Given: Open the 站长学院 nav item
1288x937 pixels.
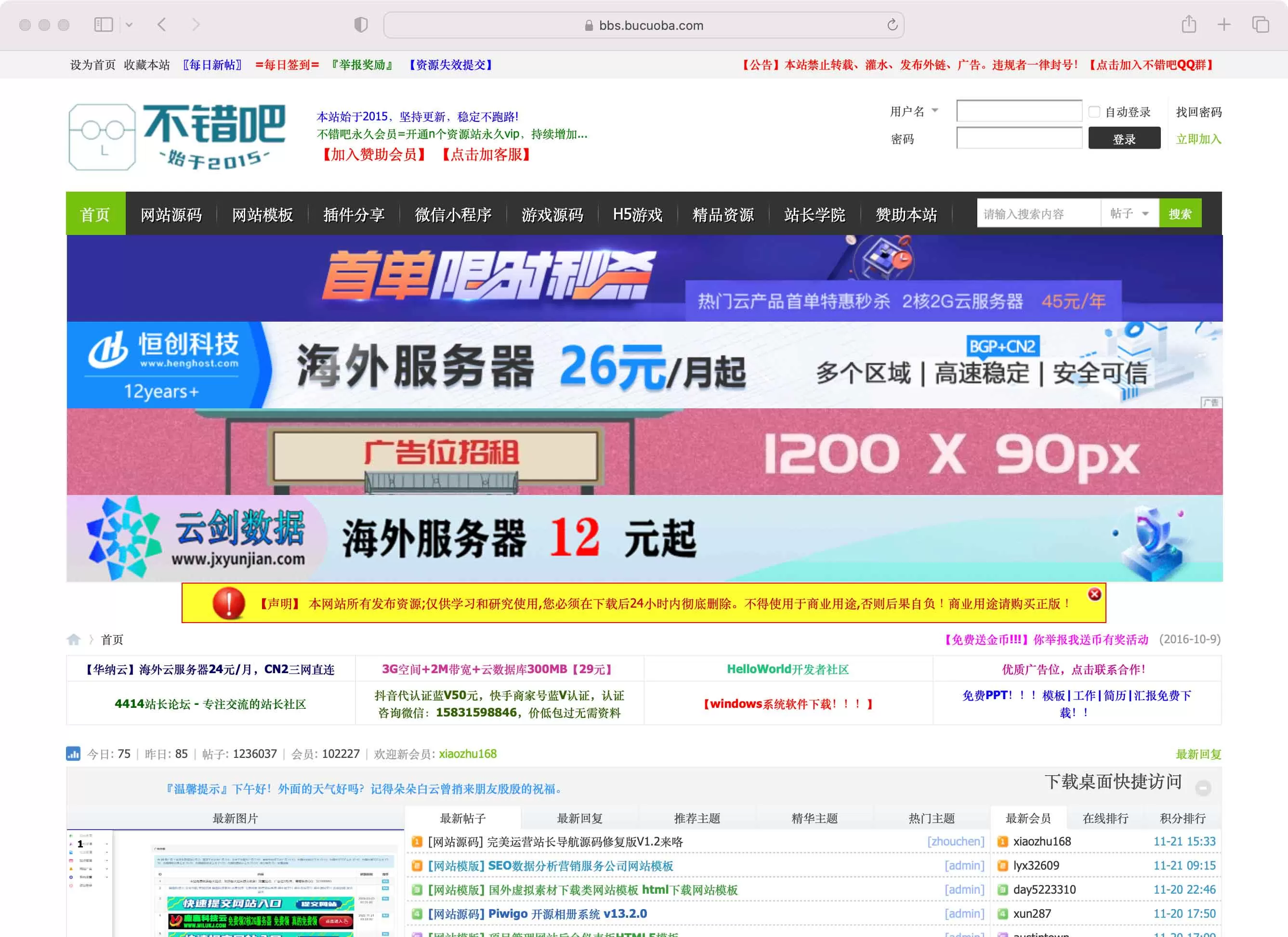Looking at the screenshot, I should (815, 215).
